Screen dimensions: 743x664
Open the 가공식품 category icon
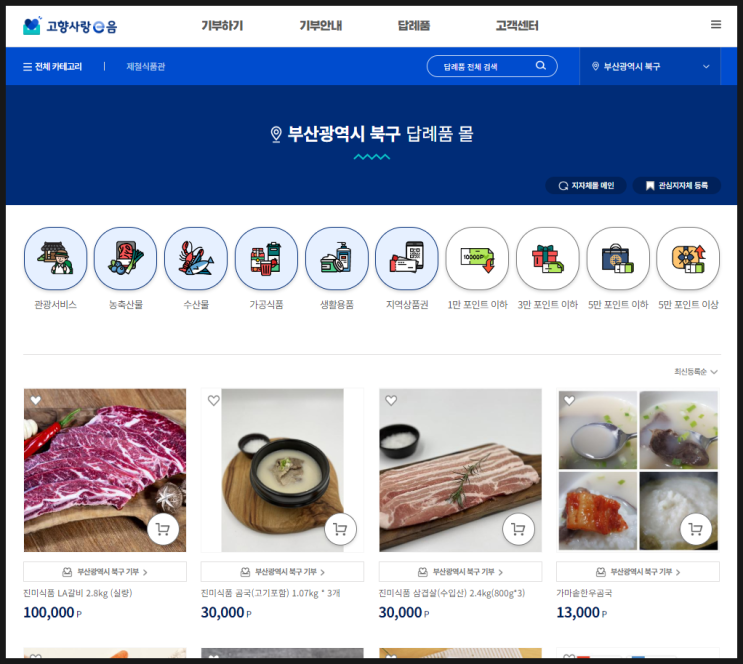tap(266, 258)
